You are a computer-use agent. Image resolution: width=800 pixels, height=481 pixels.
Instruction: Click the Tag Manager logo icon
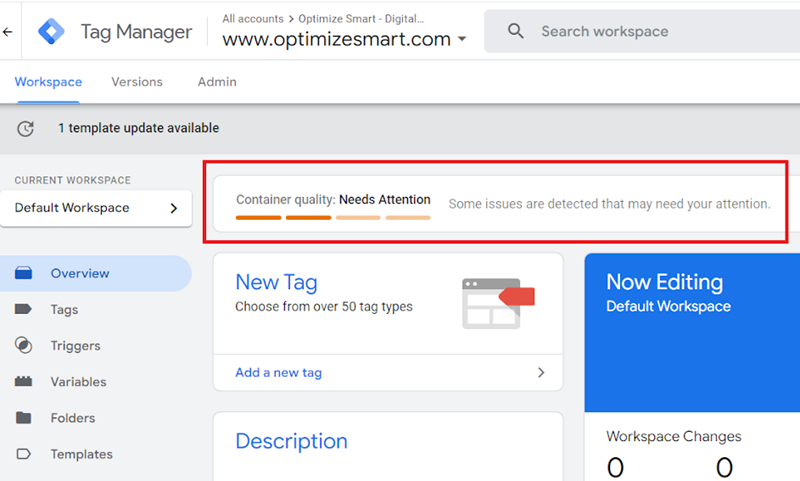(x=52, y=32)
